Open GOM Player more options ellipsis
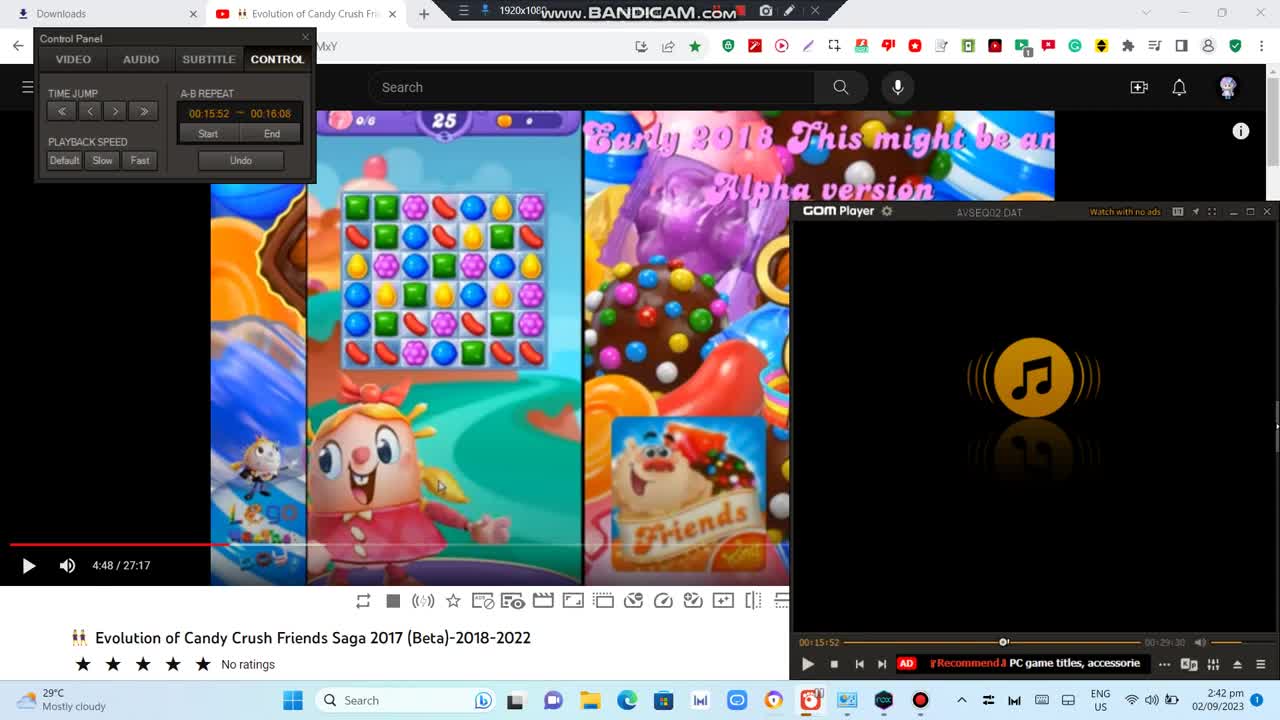1280x720 pixels. pyautogui.click(x=1164, y=664)
